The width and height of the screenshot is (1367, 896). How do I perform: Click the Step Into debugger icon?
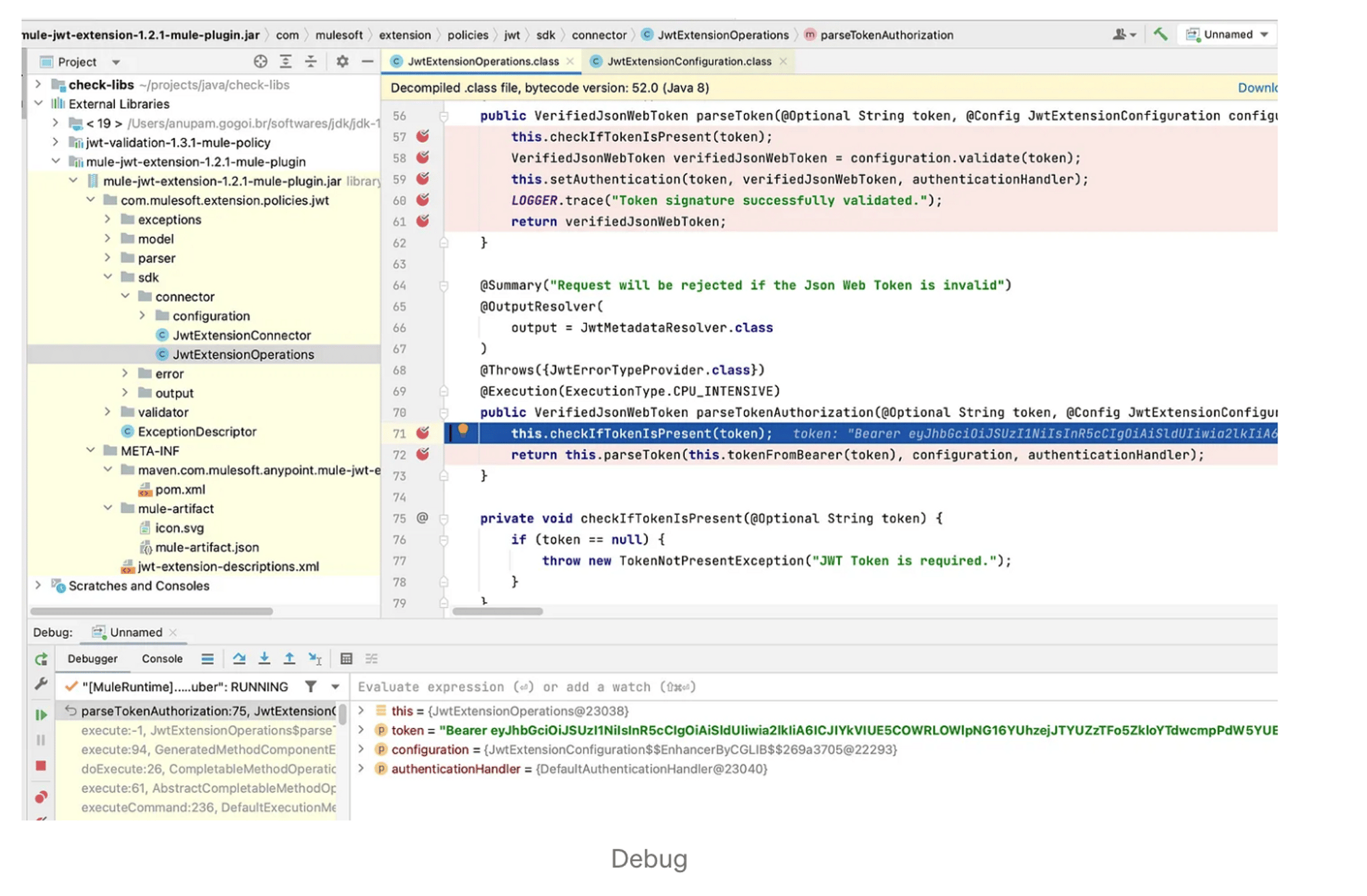(x=264, y=658)
